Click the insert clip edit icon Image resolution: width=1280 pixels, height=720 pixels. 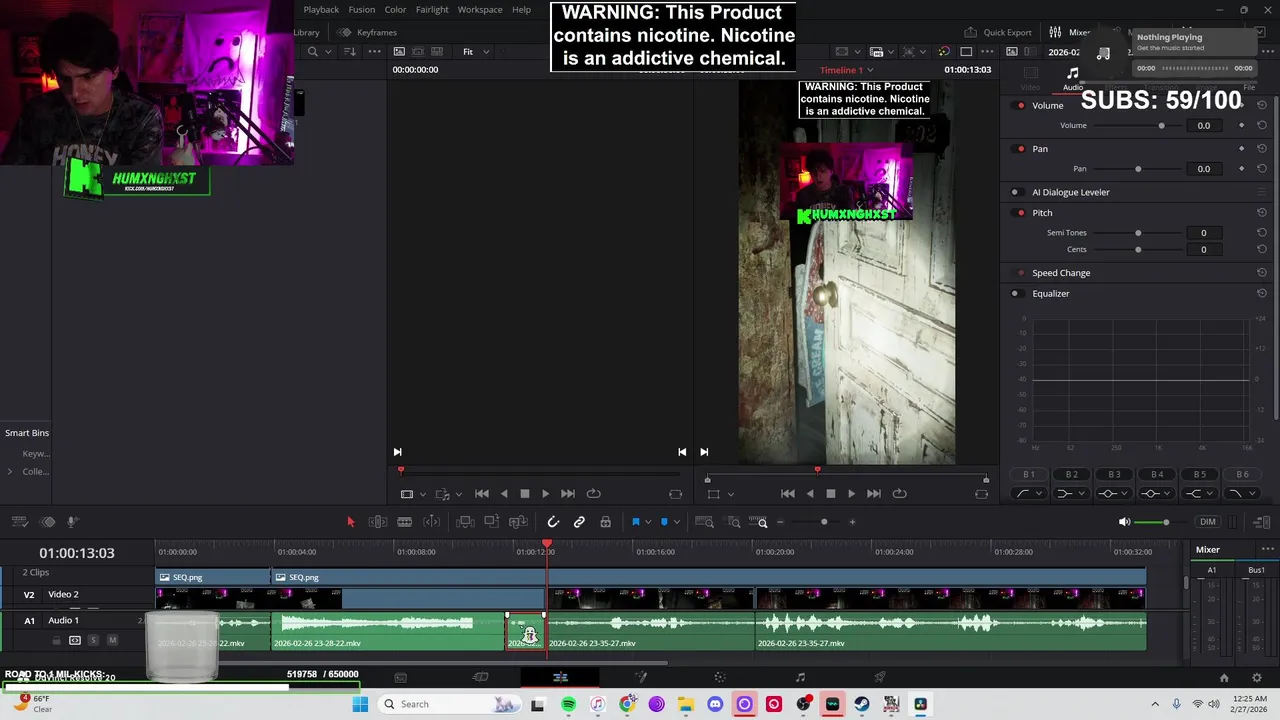(465, 522)
